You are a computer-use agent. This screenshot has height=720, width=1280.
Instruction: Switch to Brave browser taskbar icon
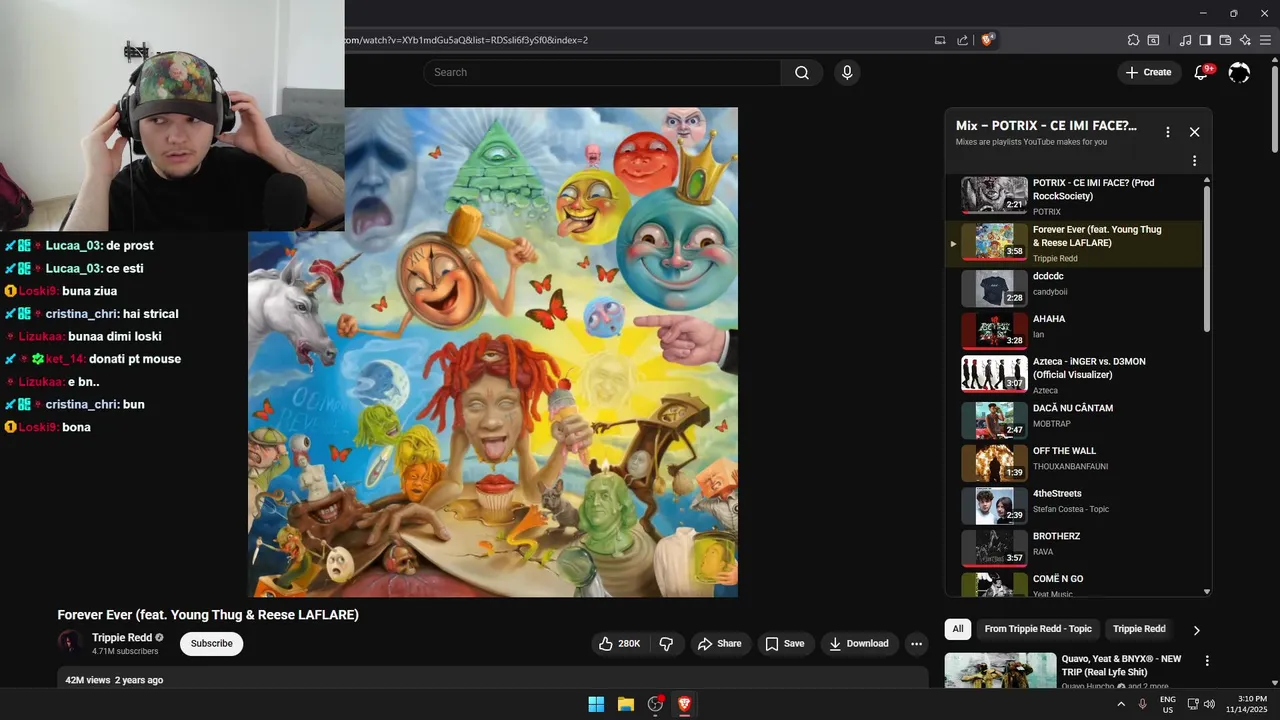[685, 704]
